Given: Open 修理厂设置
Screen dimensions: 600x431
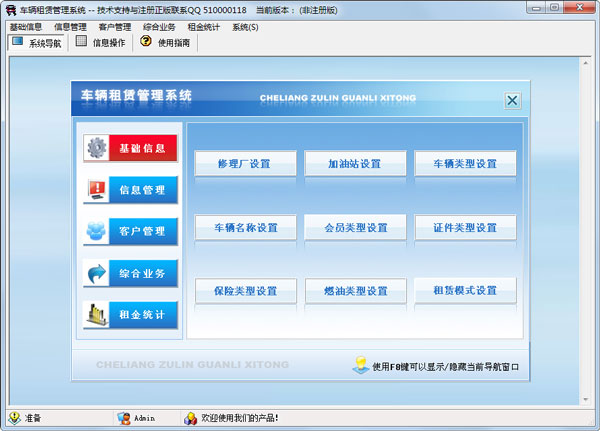Looking at the screenshot, I should [x=245, y=163].
